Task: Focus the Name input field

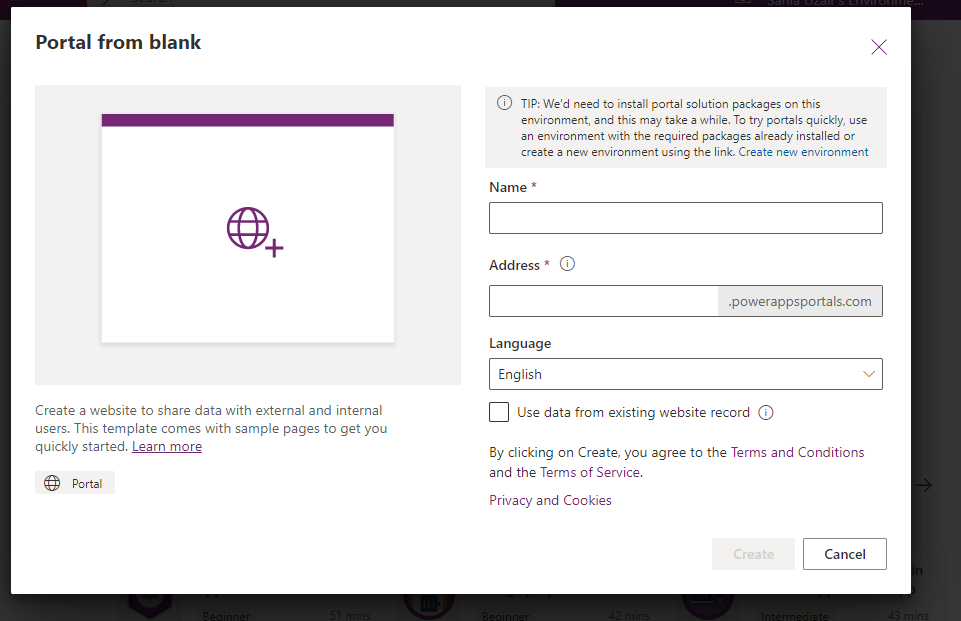Action: 686,218
